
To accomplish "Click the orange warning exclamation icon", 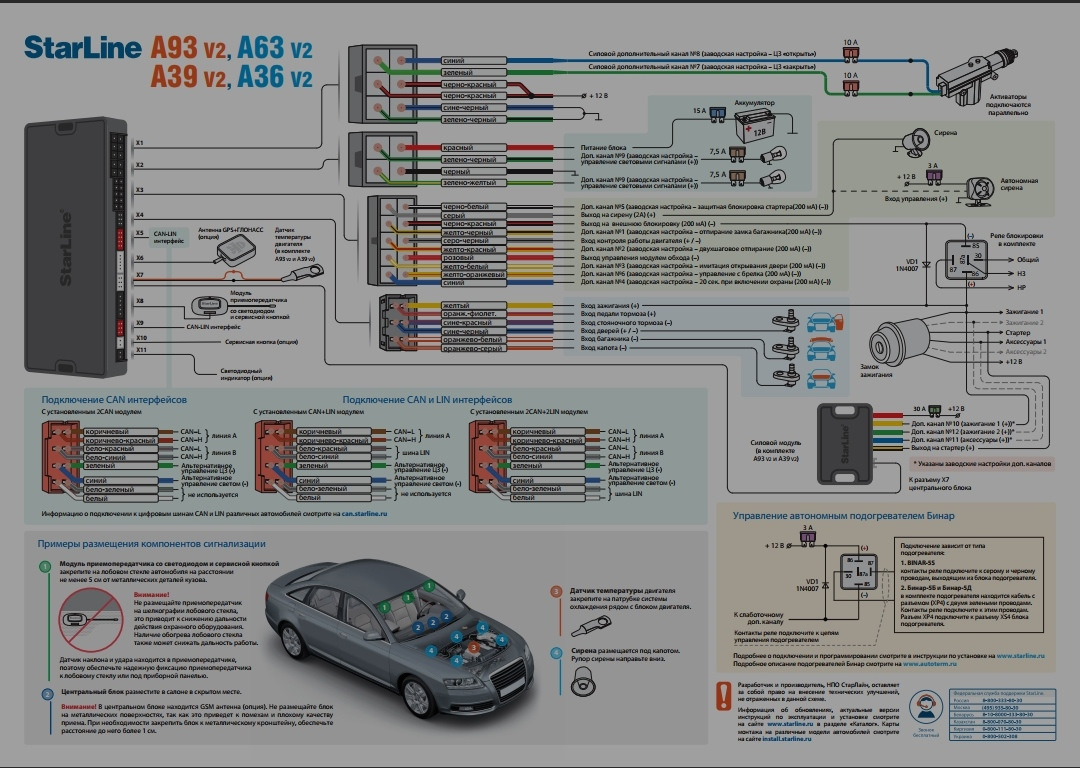I will [723, 697].
